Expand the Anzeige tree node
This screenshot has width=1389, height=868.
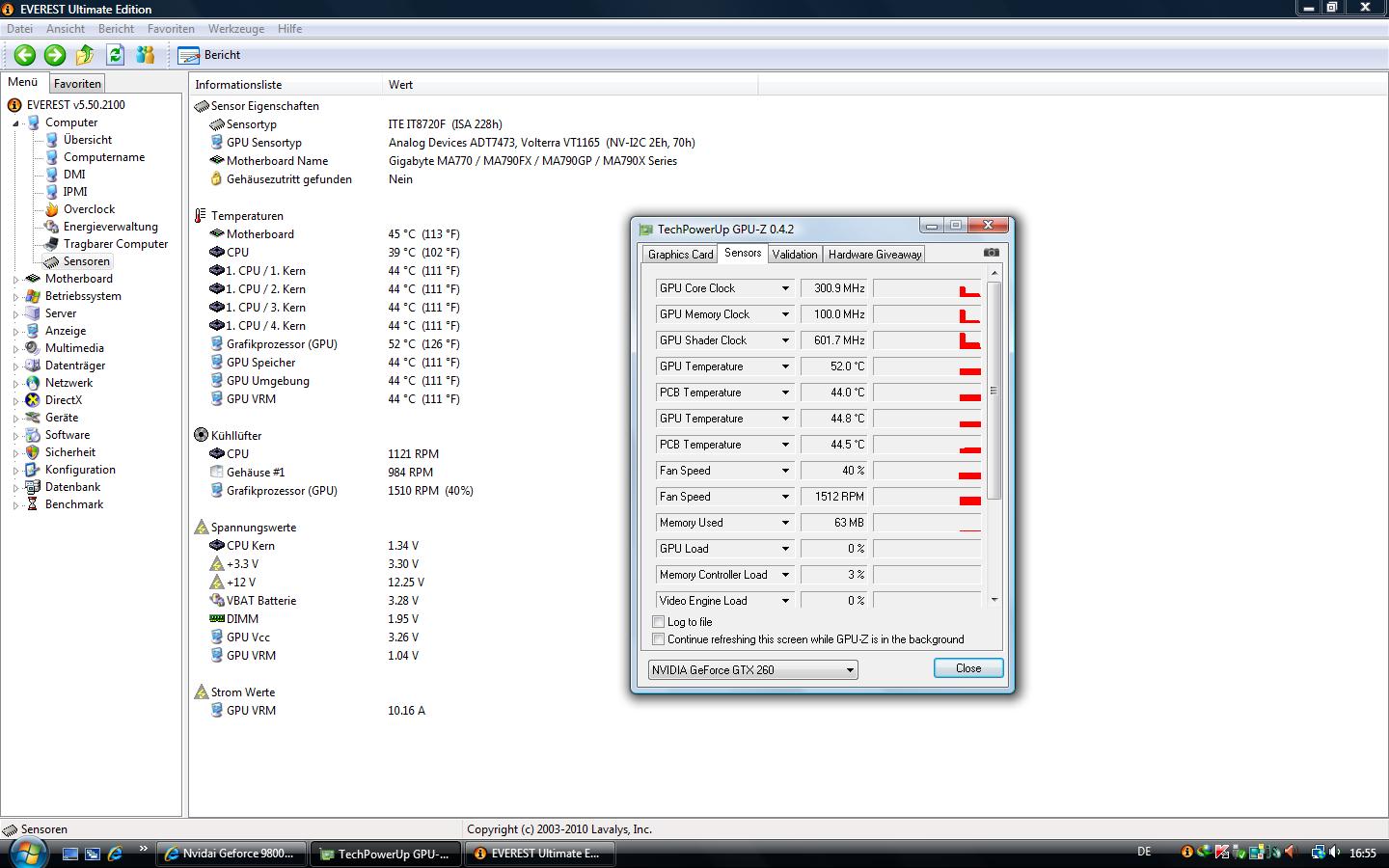coord(15,332)
